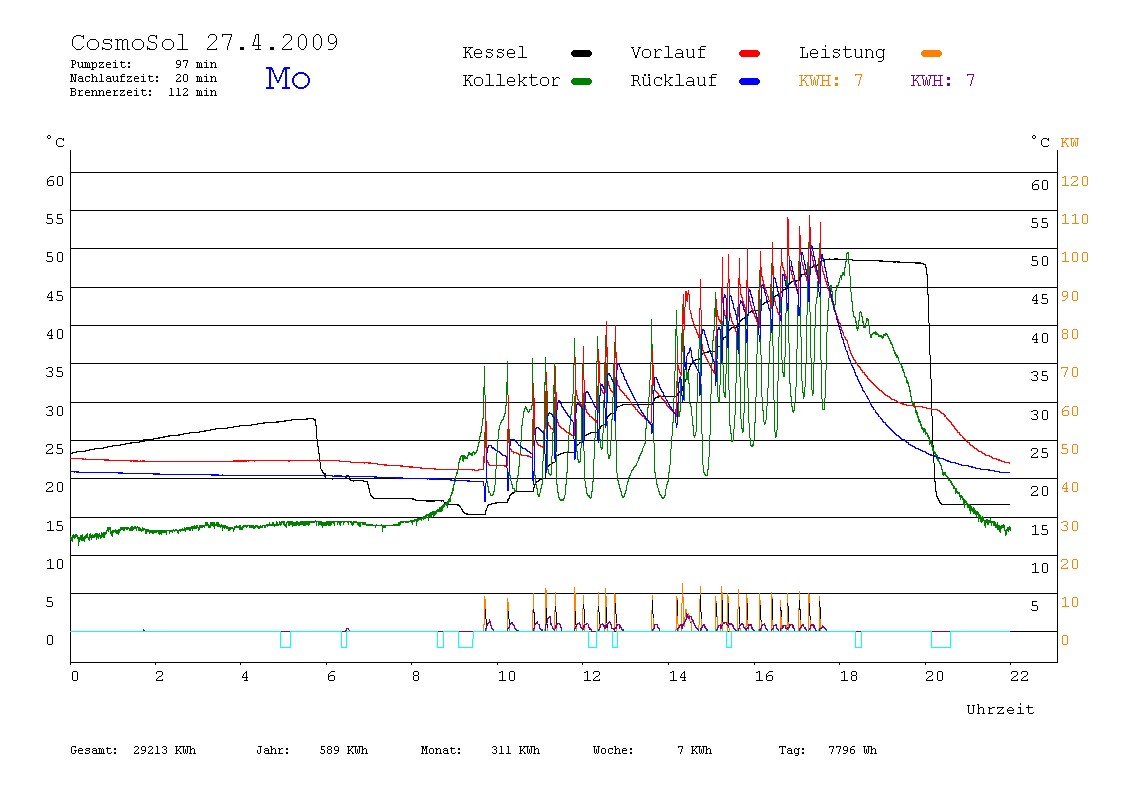This screenshot has height=812, width=1148.
Task: Click the "16" hour tick on time axis
Action: (764, 676)
